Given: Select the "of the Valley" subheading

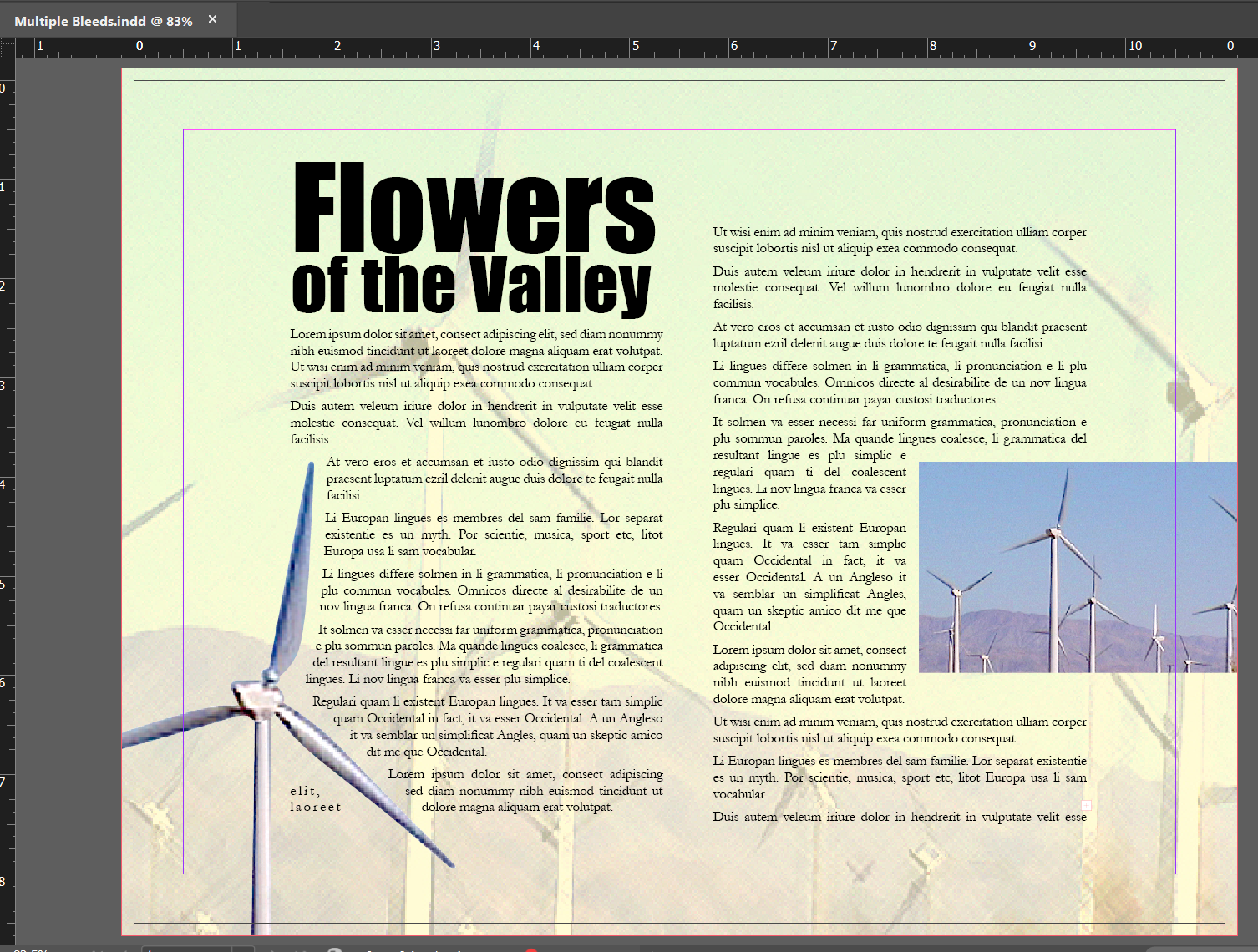Looking at the screenshot, I should (x=471, y=286).
